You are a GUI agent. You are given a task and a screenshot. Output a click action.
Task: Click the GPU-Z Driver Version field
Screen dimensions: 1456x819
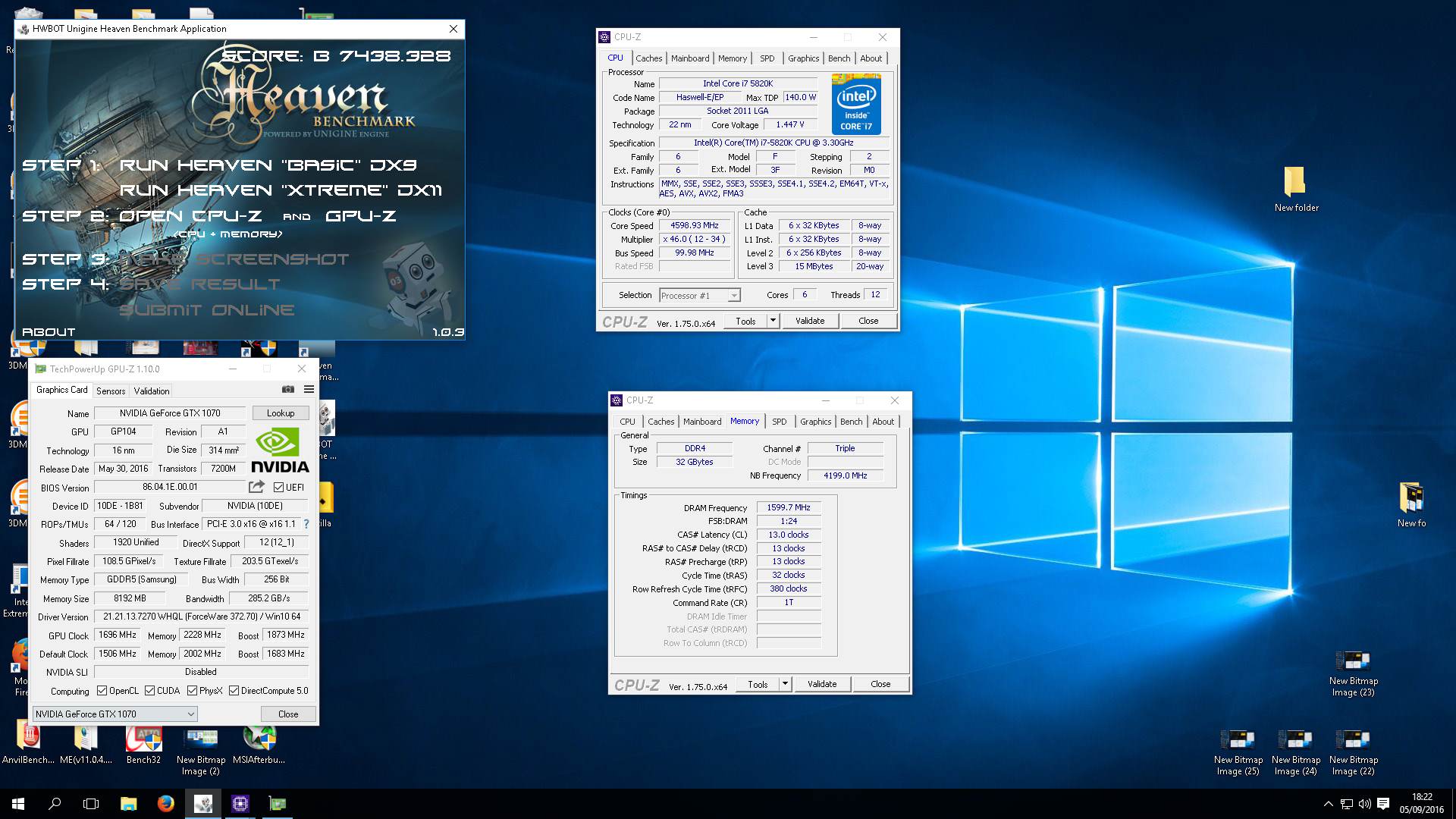coord(202,617)
